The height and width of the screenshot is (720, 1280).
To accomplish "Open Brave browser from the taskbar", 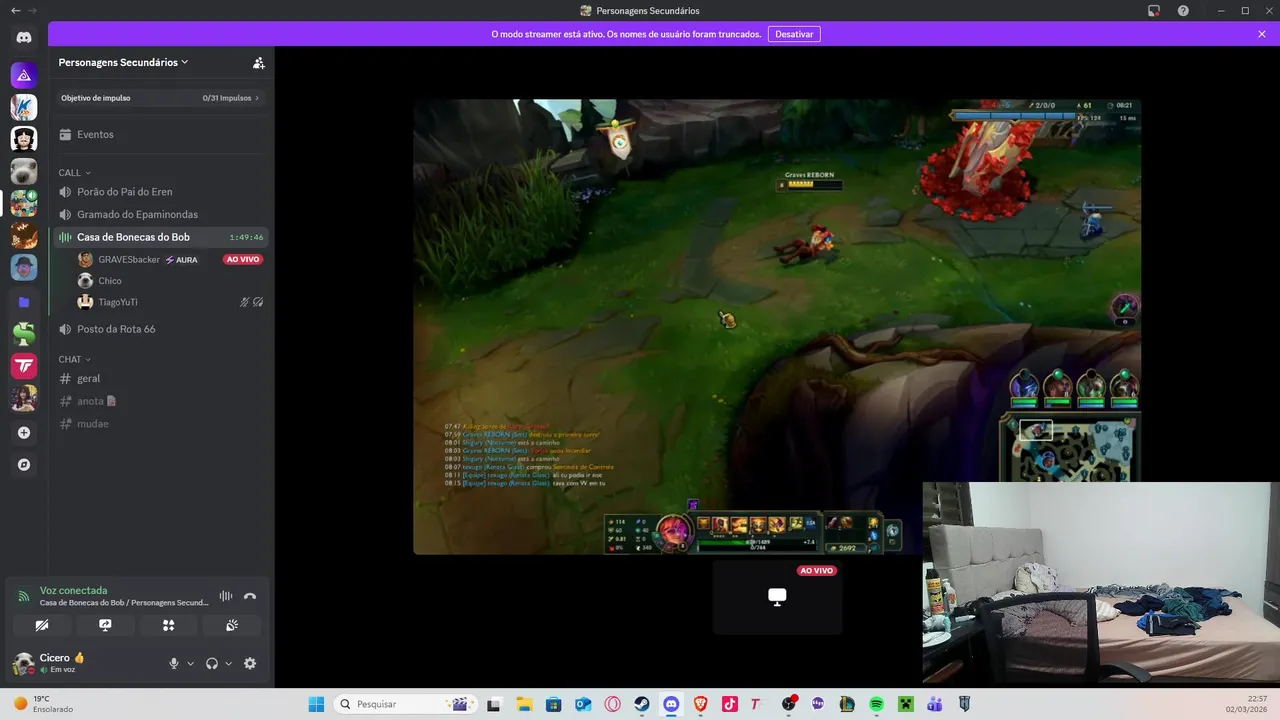I will pyautogui.click(x=701, y=704).
